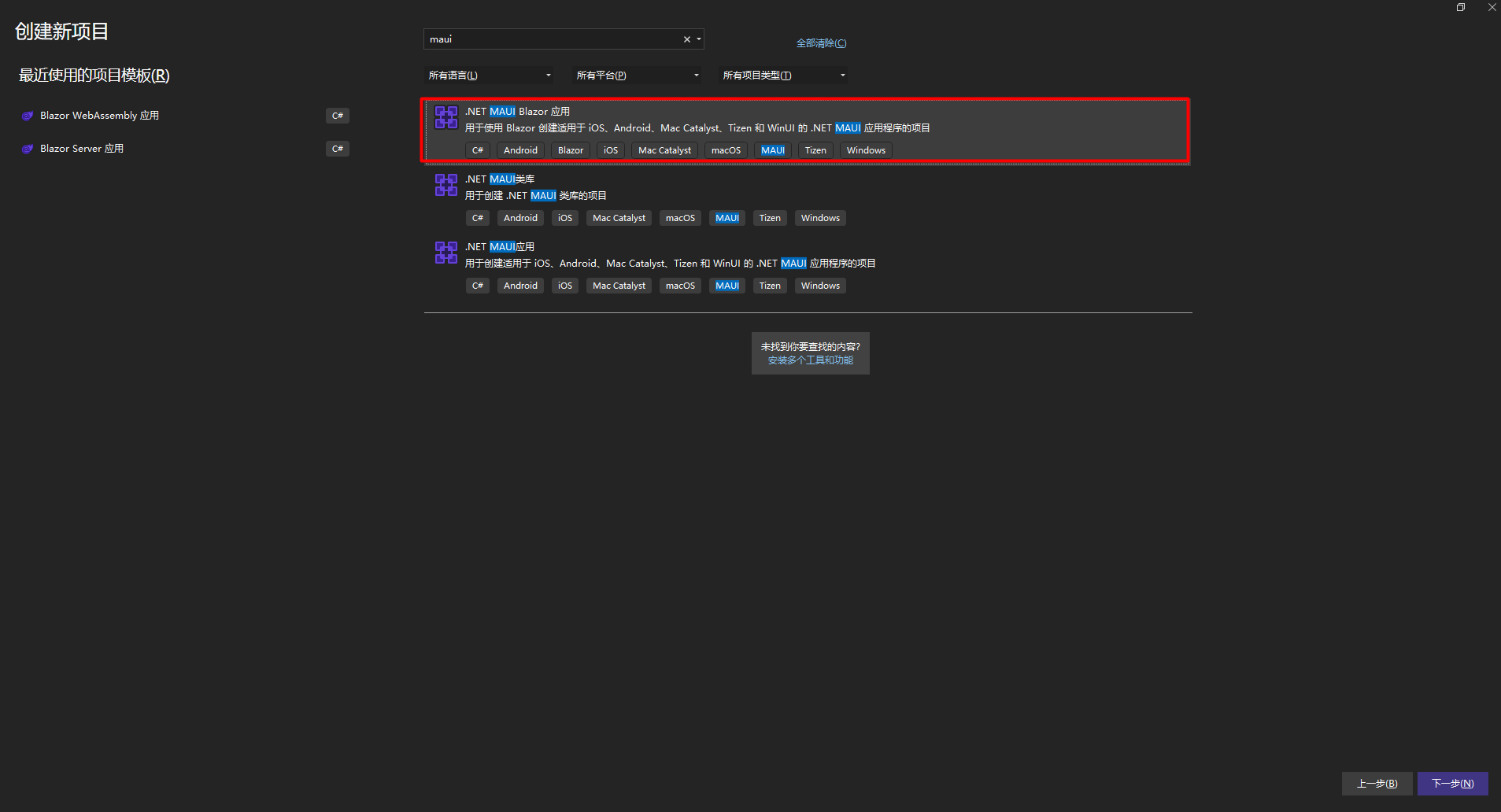Click the C# badge beside Blazor WebAssembly 应用
This screenshot has width=1501, height=812.
click(338, 116)
